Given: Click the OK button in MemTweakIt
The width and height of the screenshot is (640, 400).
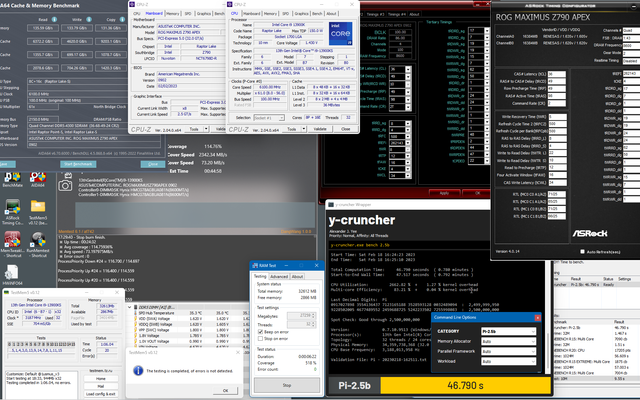Looking at the screenshot, I should [x=477, y=193].
